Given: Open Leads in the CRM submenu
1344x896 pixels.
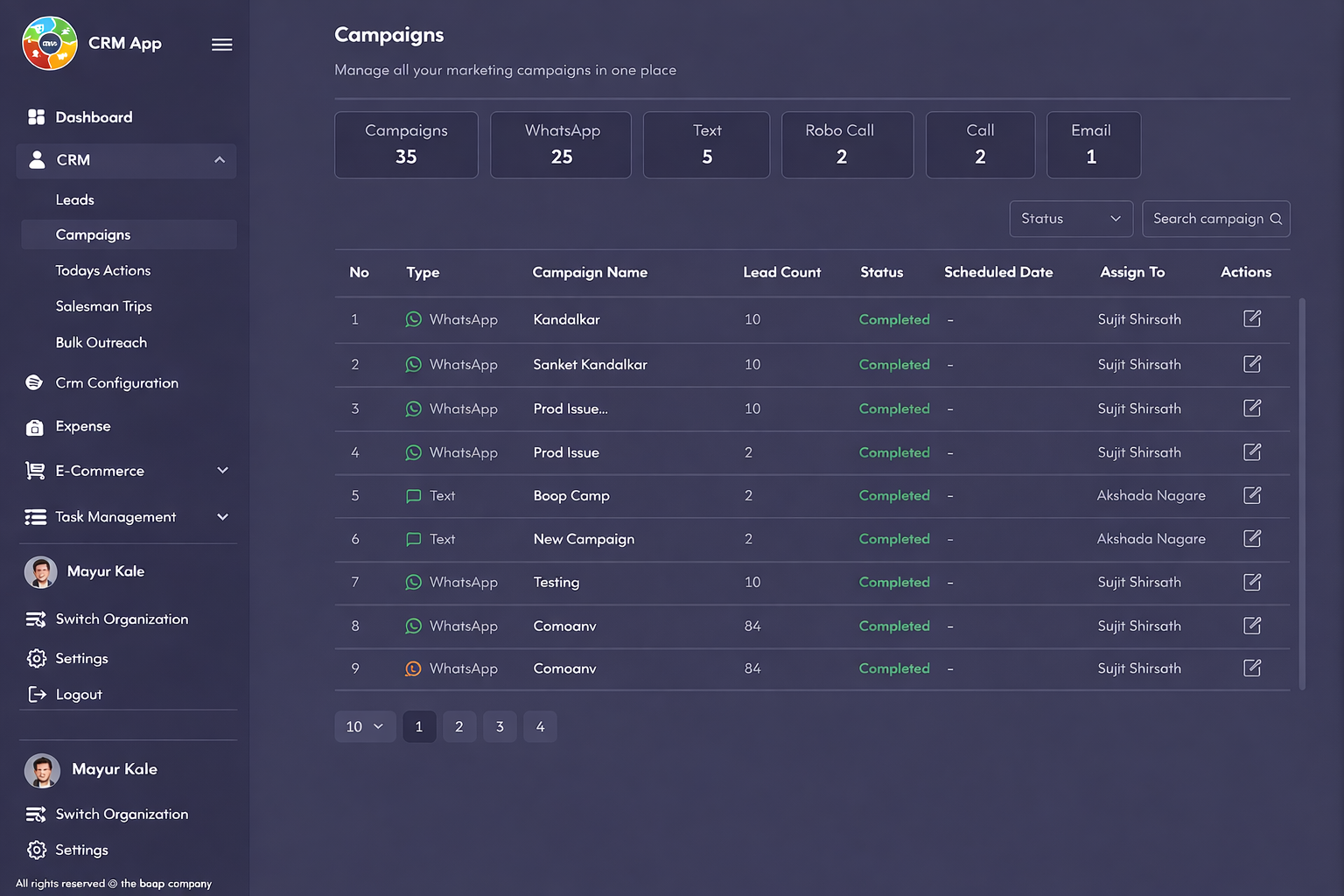Looking at the screenshot, I should tap(75, 199).
